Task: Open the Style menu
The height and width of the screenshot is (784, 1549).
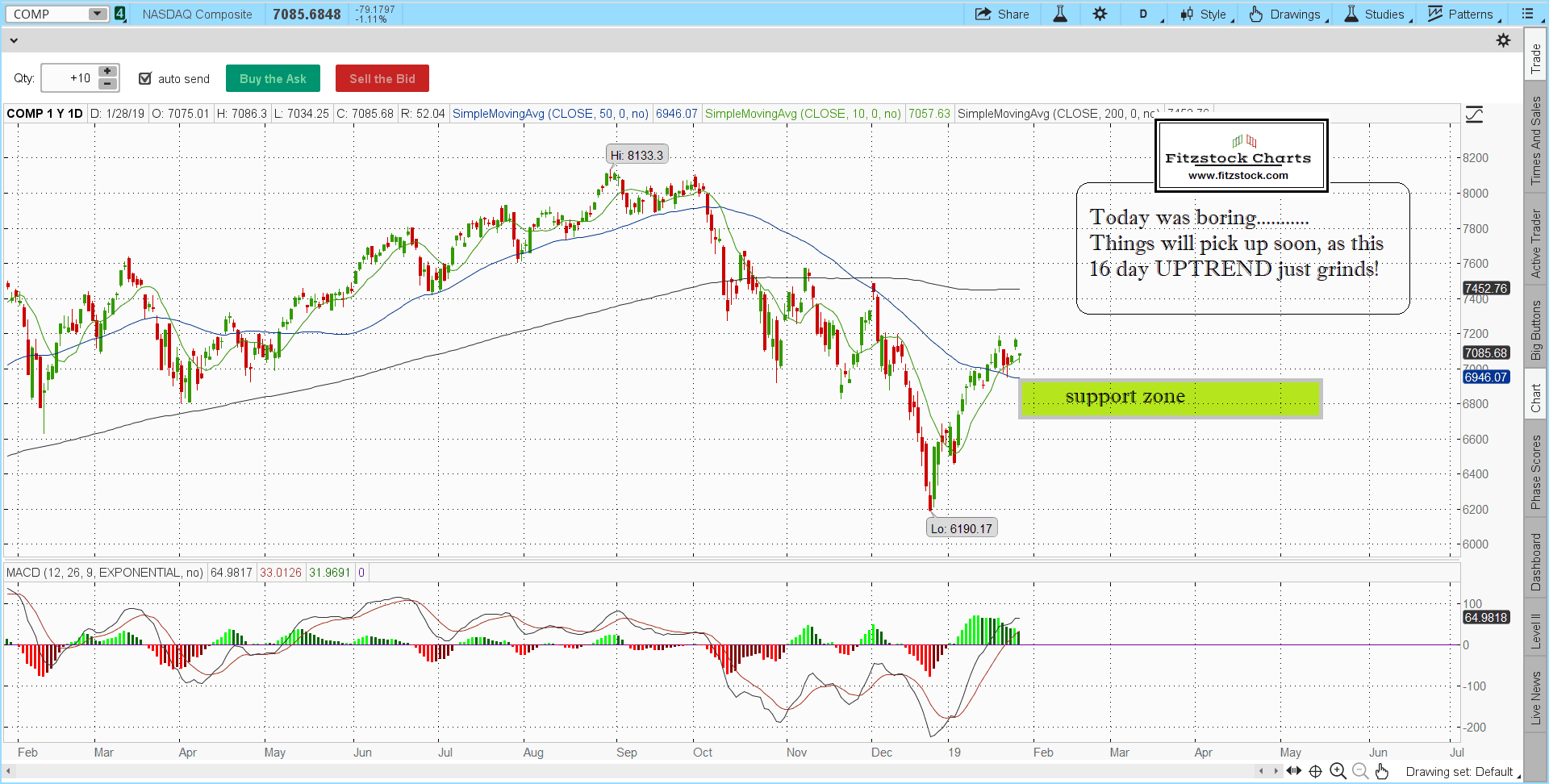Action: pyautogui.click(x=1207, y=14)
